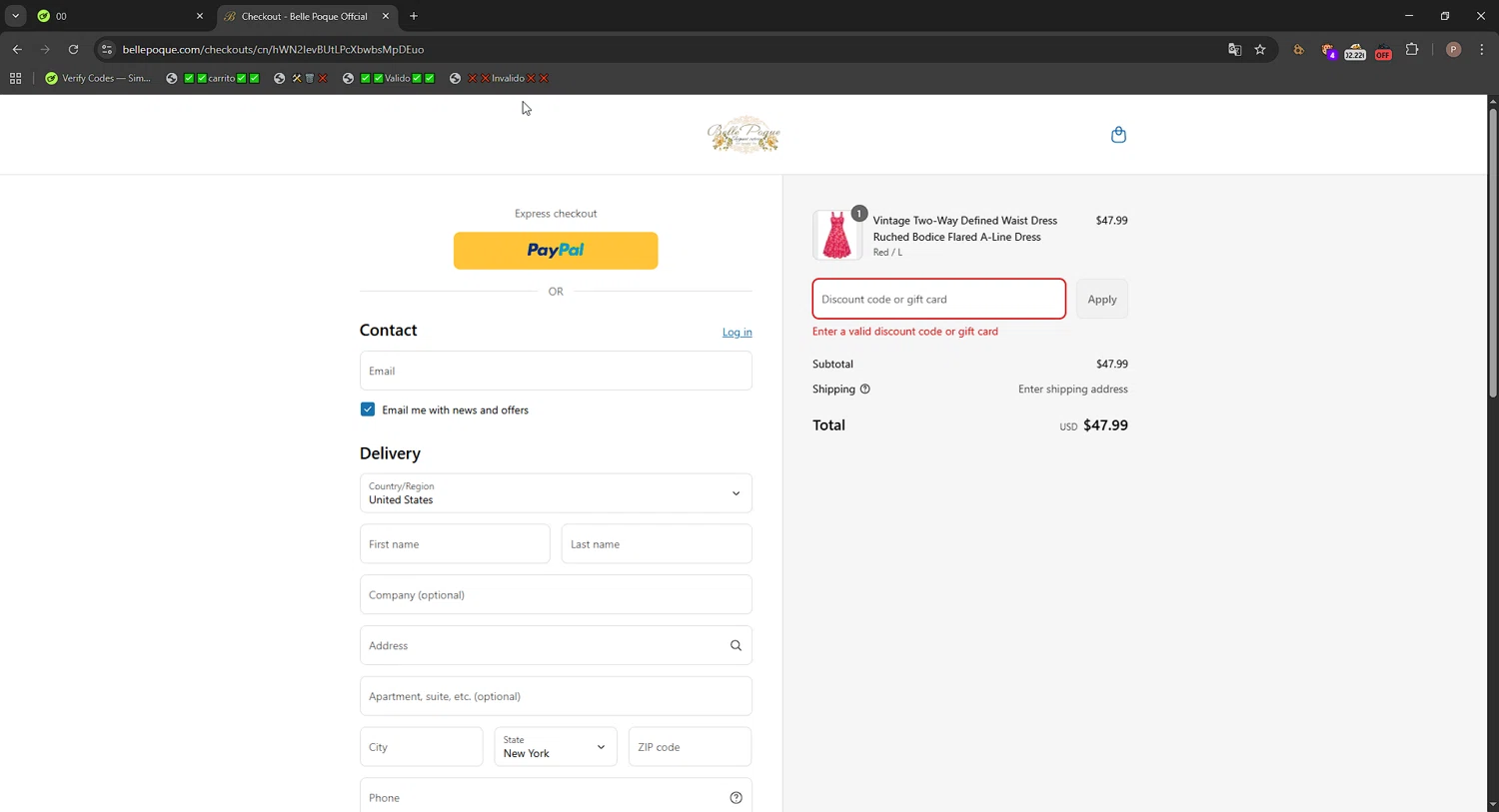This screenshot has height=812, width=1499.
Task: Open the extension showing OFF badge
Action: click(1383, 51)
